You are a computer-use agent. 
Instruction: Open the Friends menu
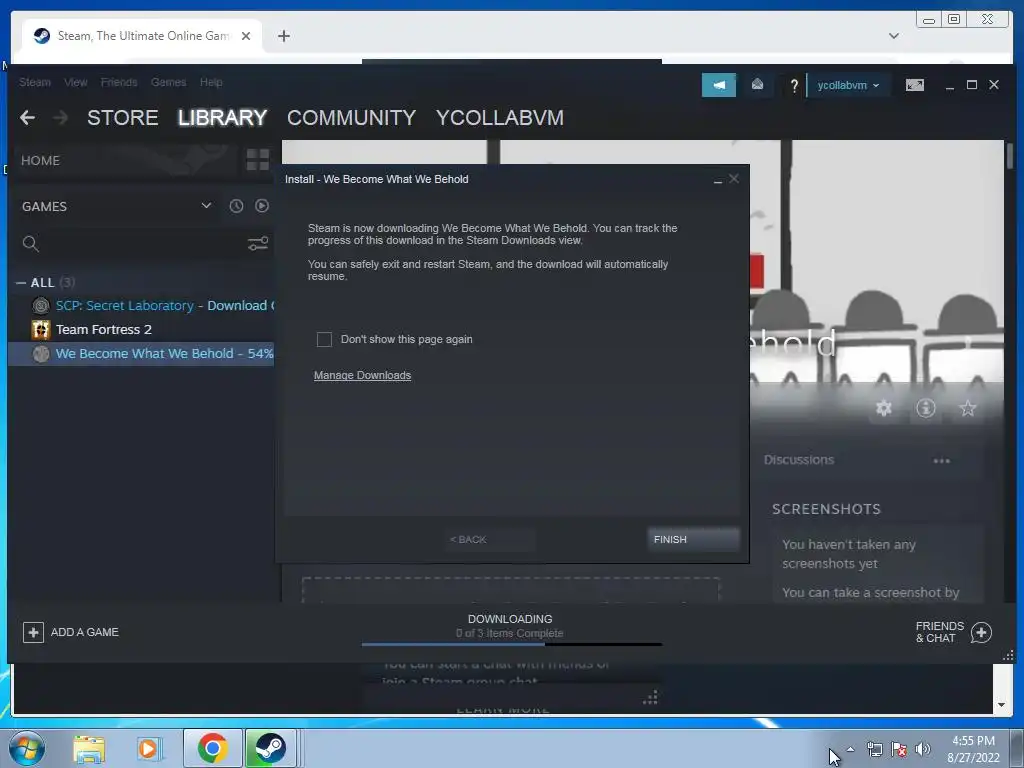coord(119,82)
